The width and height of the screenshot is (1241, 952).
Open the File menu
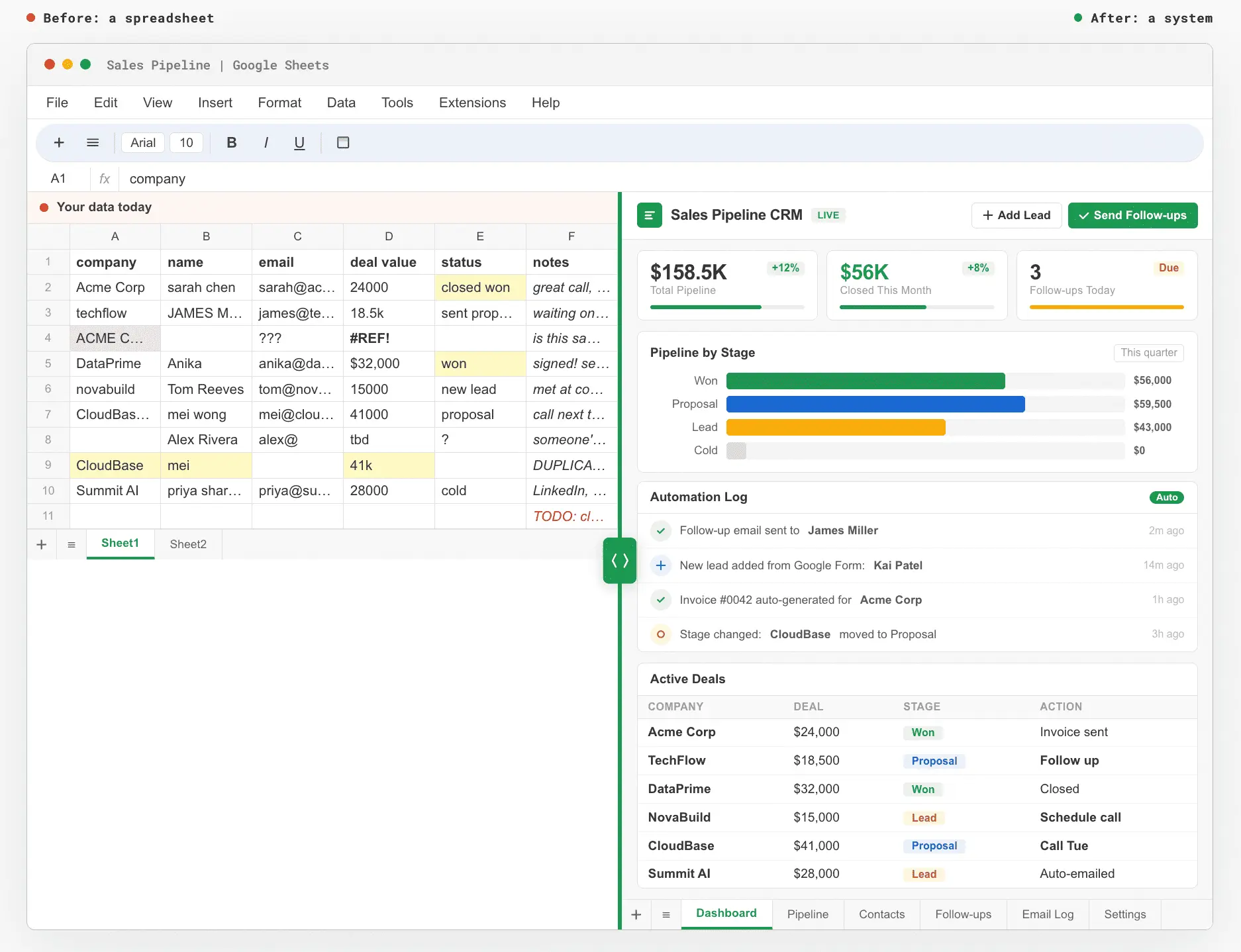click(x=57, y=103)
